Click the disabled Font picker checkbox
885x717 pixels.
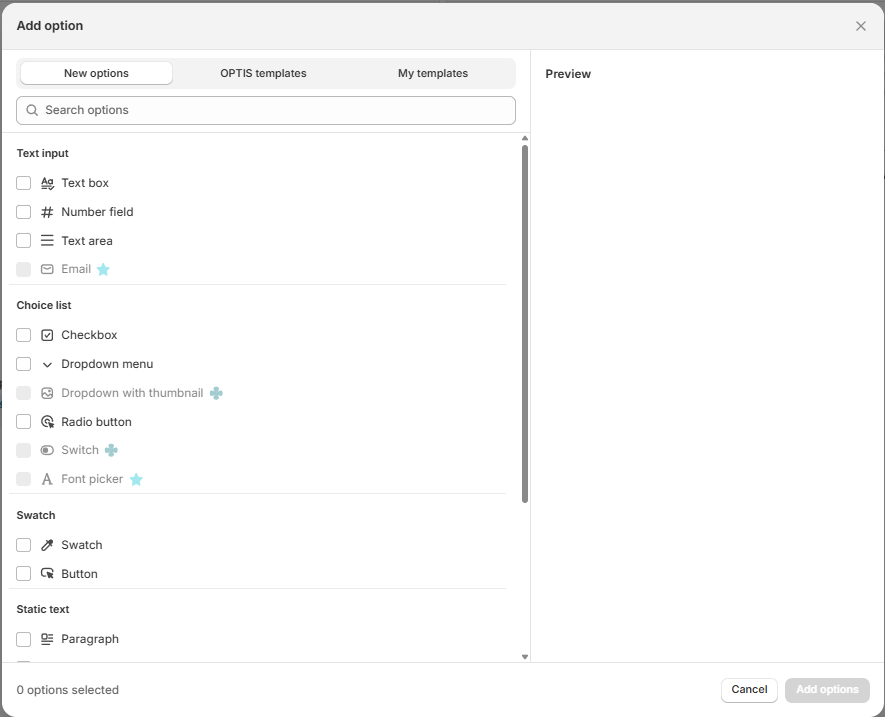coord(24,479)
